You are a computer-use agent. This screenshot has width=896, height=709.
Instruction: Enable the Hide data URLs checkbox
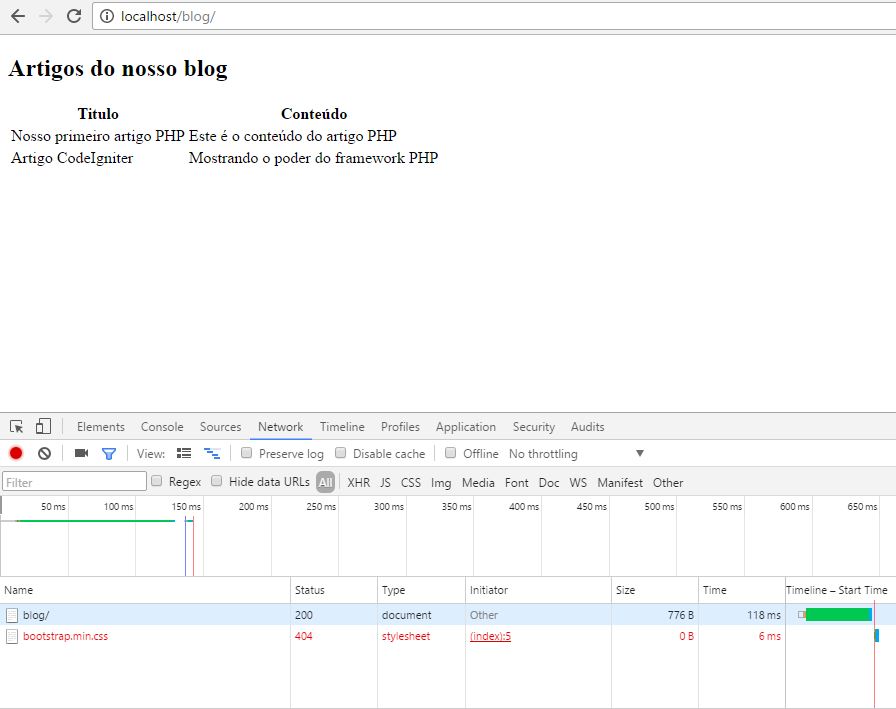point(217,482)
